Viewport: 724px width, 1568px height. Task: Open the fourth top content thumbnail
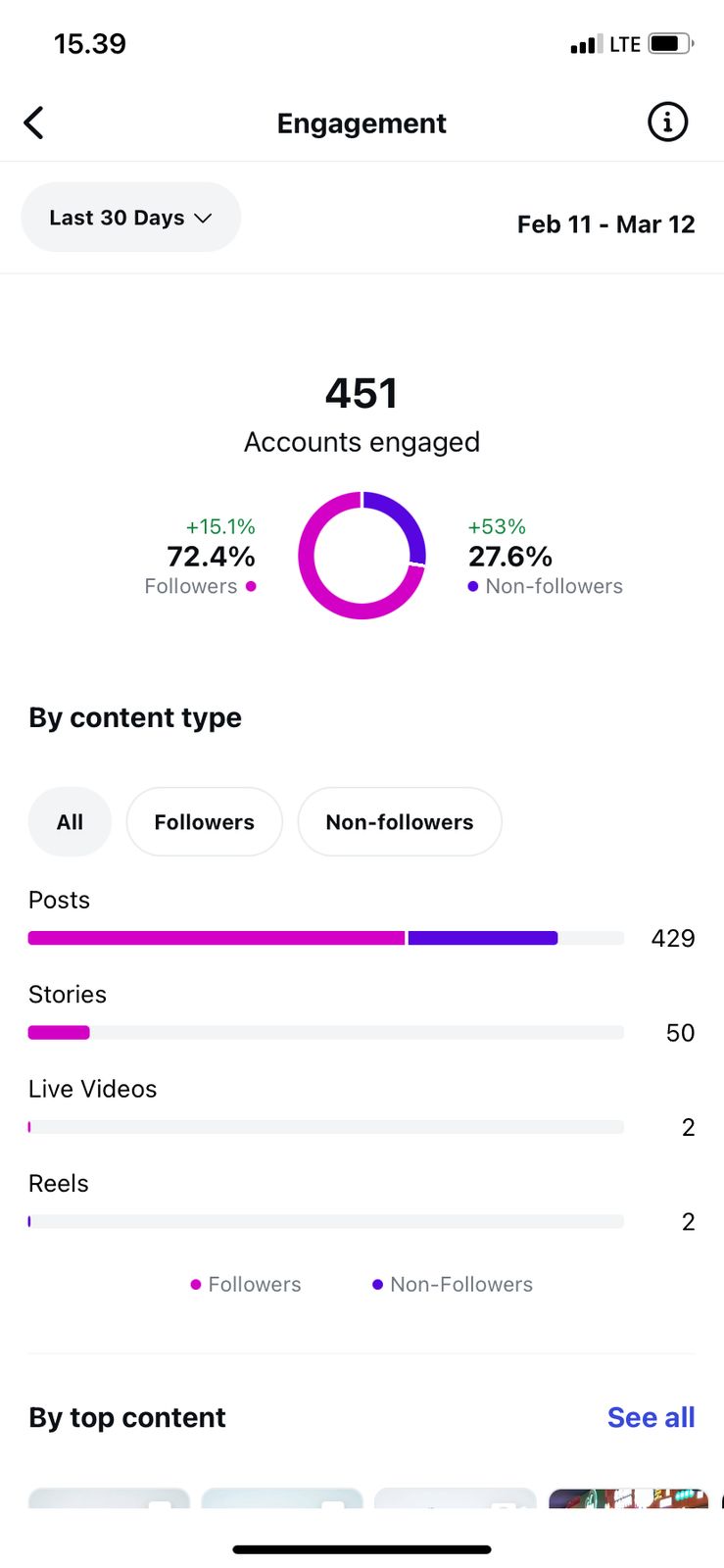pos(628,1498)
